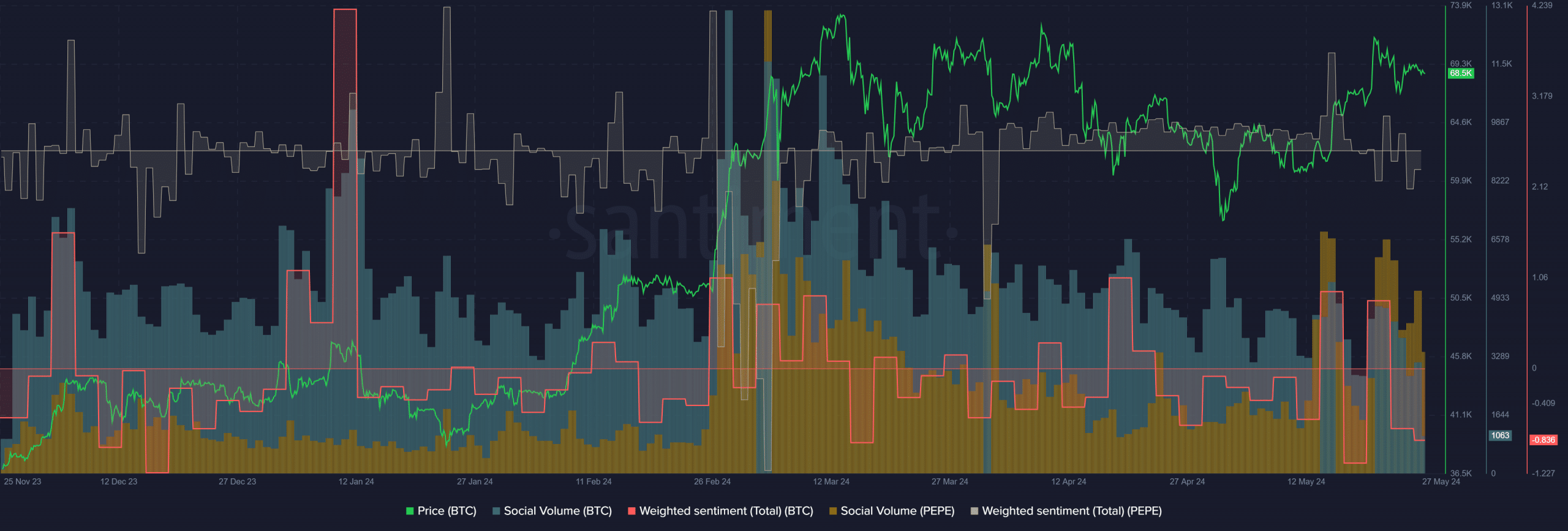
Task: Click the red -0.836 sentiment value tag
Action: pyautogui.click(x=1543, y=440)
